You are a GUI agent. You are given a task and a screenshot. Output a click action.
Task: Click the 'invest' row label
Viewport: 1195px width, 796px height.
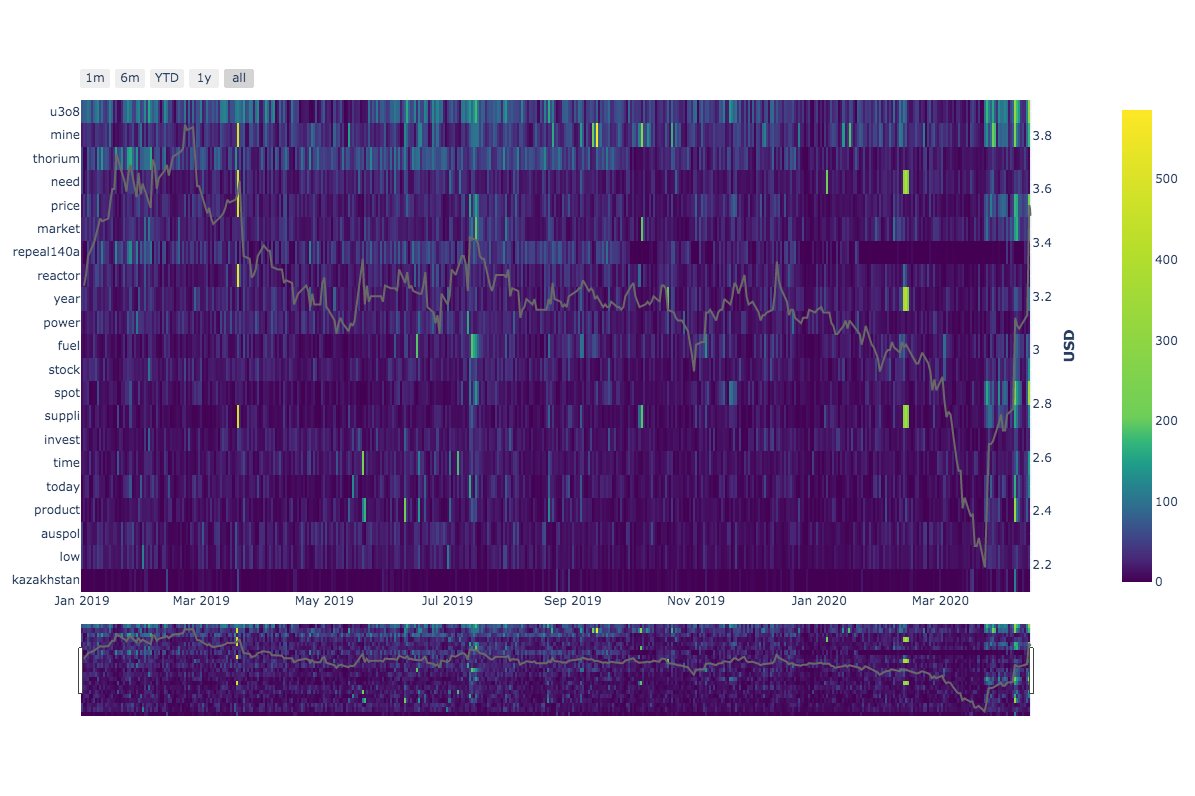(x=62, y=440)
